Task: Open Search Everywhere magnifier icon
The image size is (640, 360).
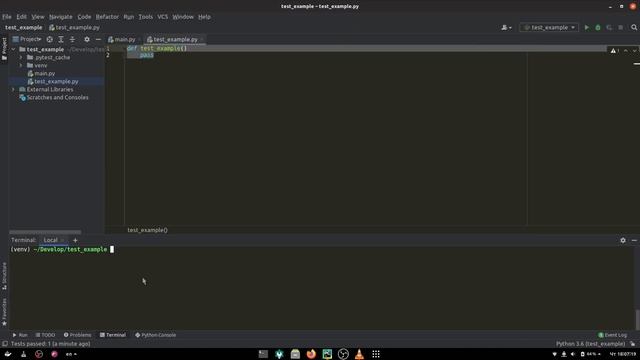Action: click(634, 27)
